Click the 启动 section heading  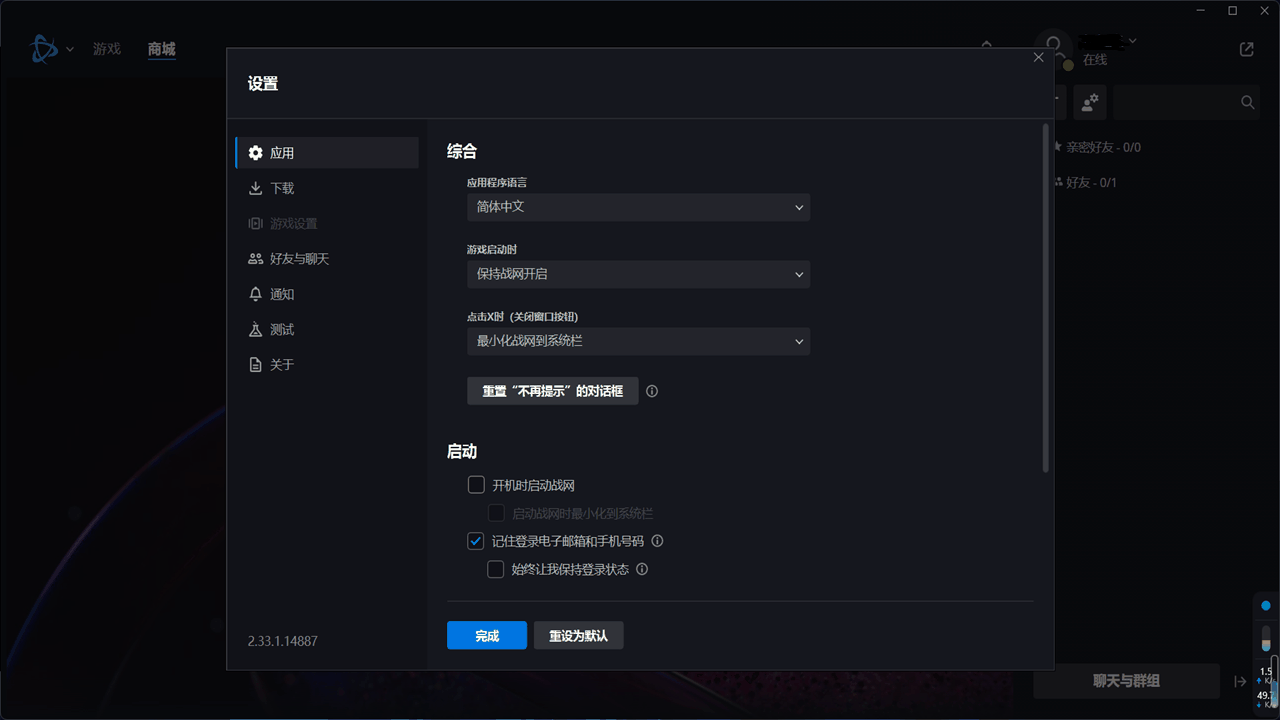(462, 452)
